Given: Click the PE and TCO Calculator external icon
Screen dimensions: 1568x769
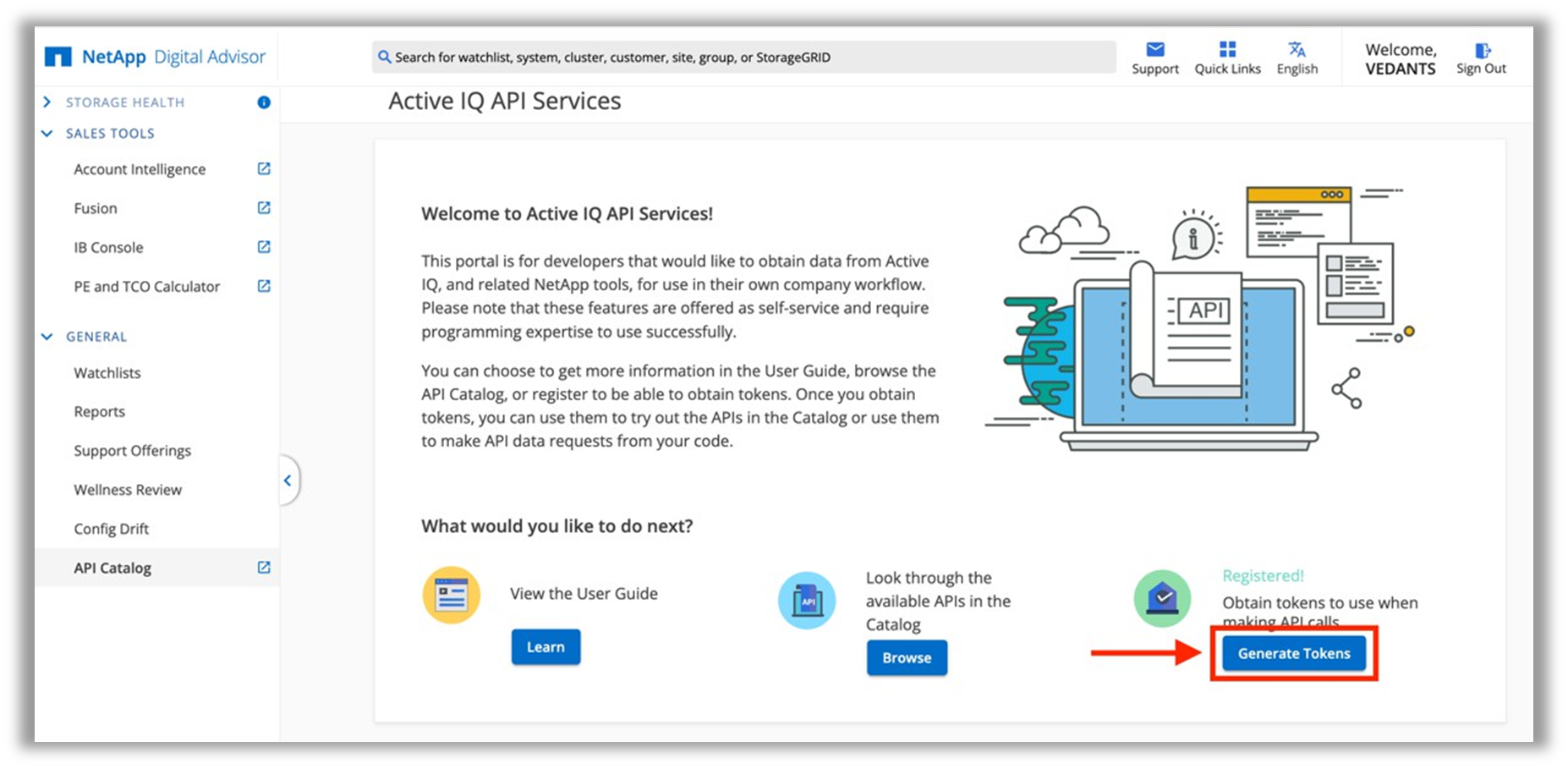Looking at the screenshot, I should [264, 286].
